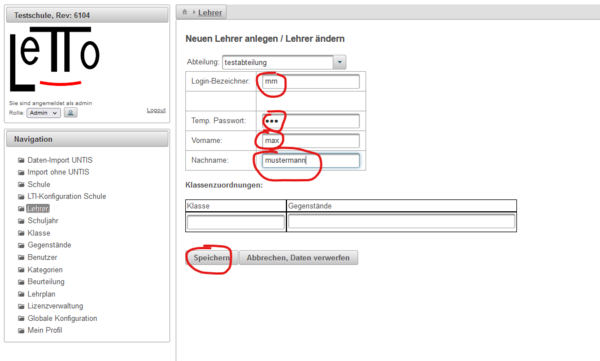Click the empty Klasse cell field
The height and width of the screenshot is (361, 600).
[x=236, y=222]
